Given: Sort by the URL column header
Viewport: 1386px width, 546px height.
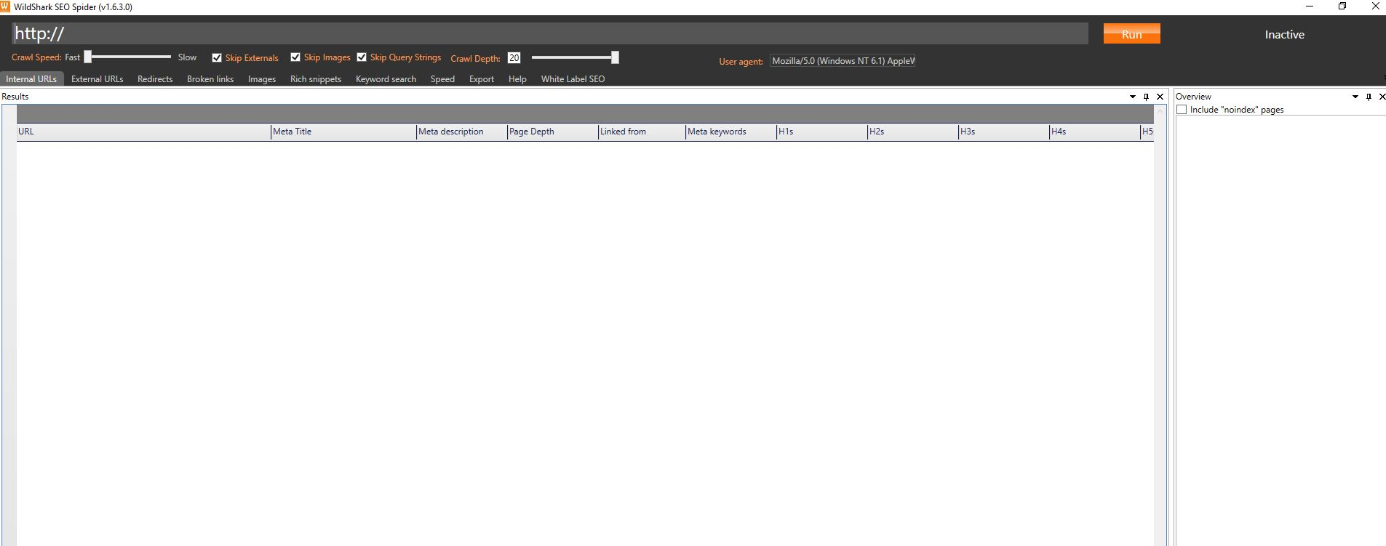Looking at the screenshot, I should [x=144, y=132].
